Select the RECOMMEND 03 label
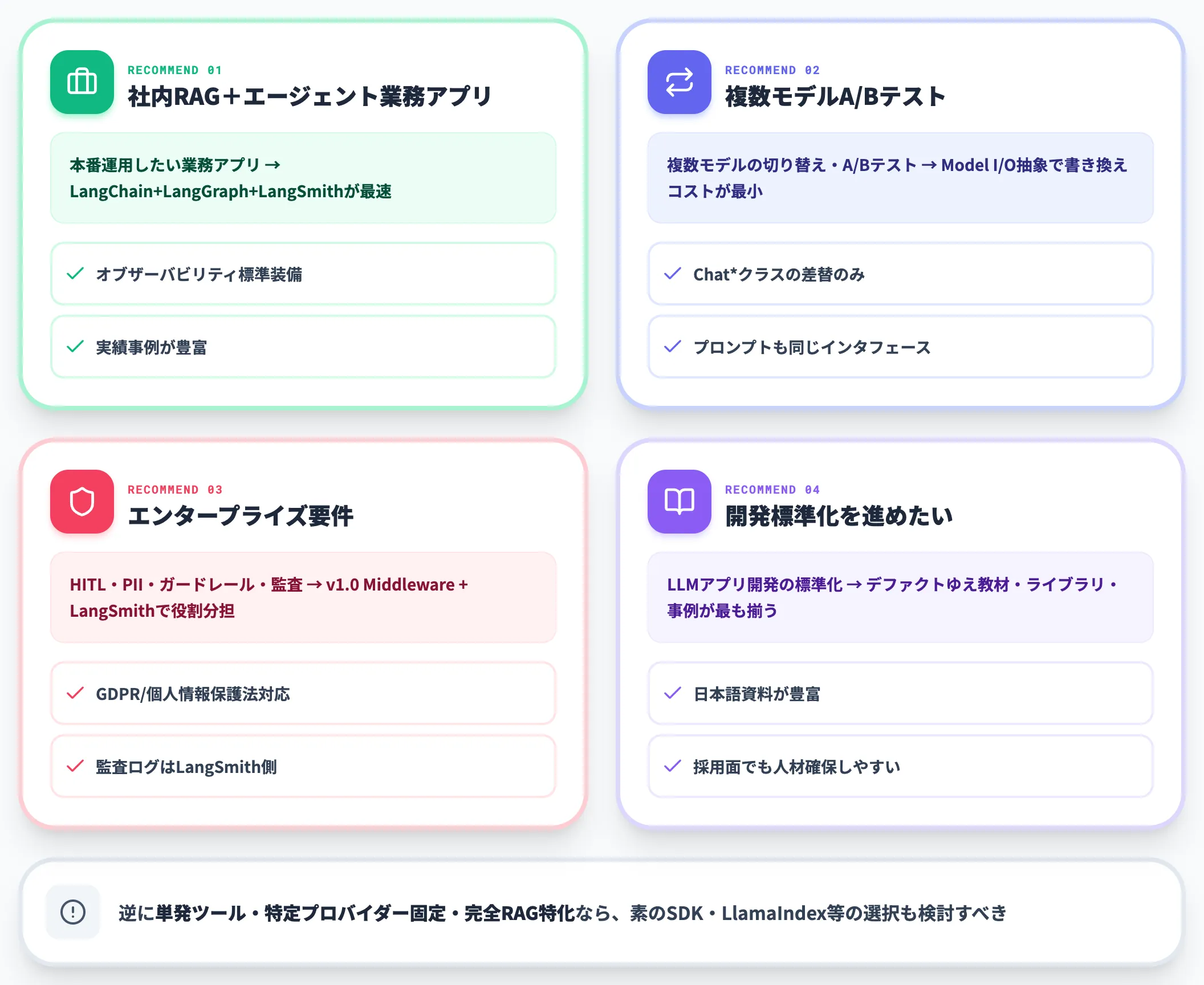The width and height of the screenshot is (1204, 985). (x=174, y=490)
